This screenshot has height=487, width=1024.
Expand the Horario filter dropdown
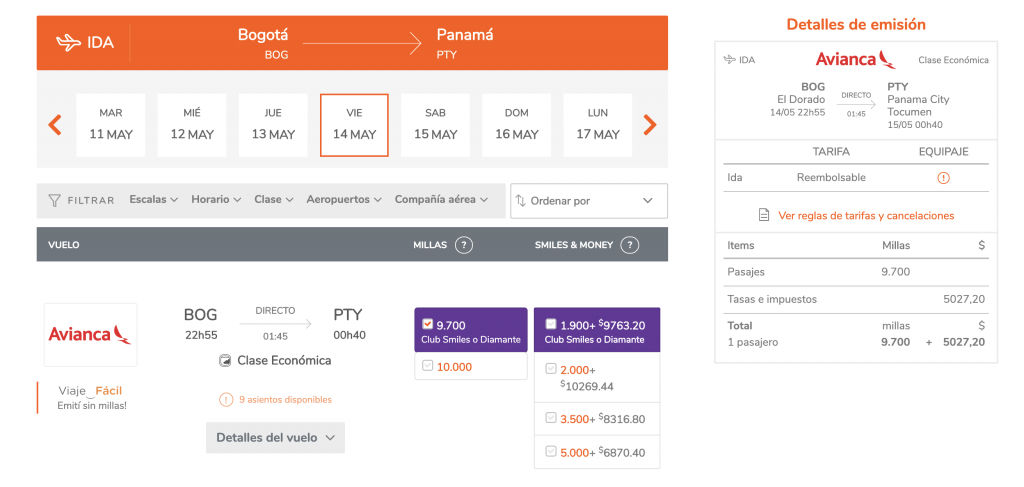coord(216,200)
